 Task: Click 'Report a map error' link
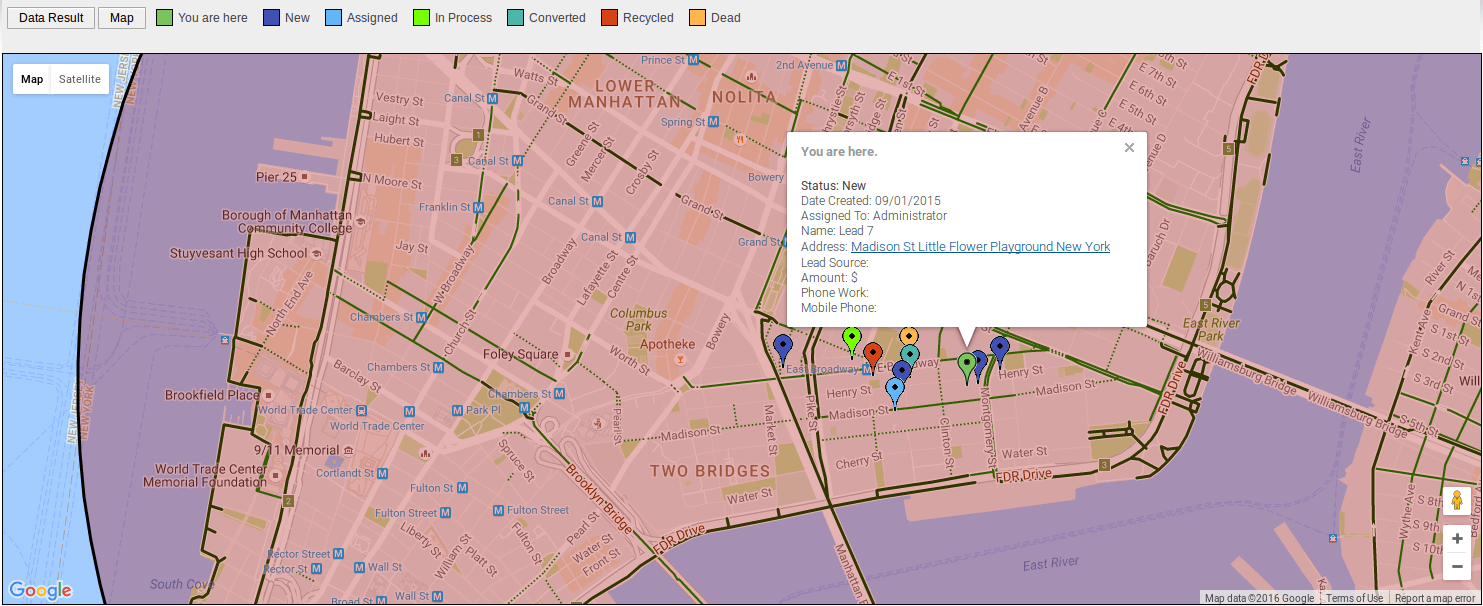pyautogui.click(x=1435, y=598)
